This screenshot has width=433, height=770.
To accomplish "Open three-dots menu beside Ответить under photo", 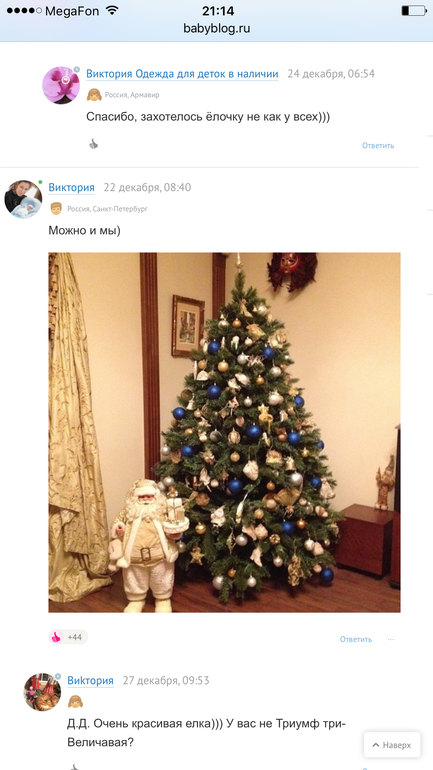I will (x=391, y=639).
